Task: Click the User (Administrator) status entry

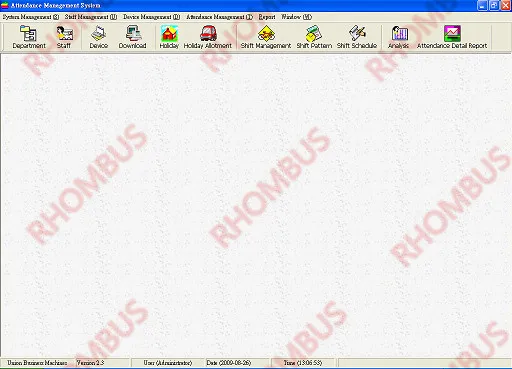Action: tap(168, 363)
